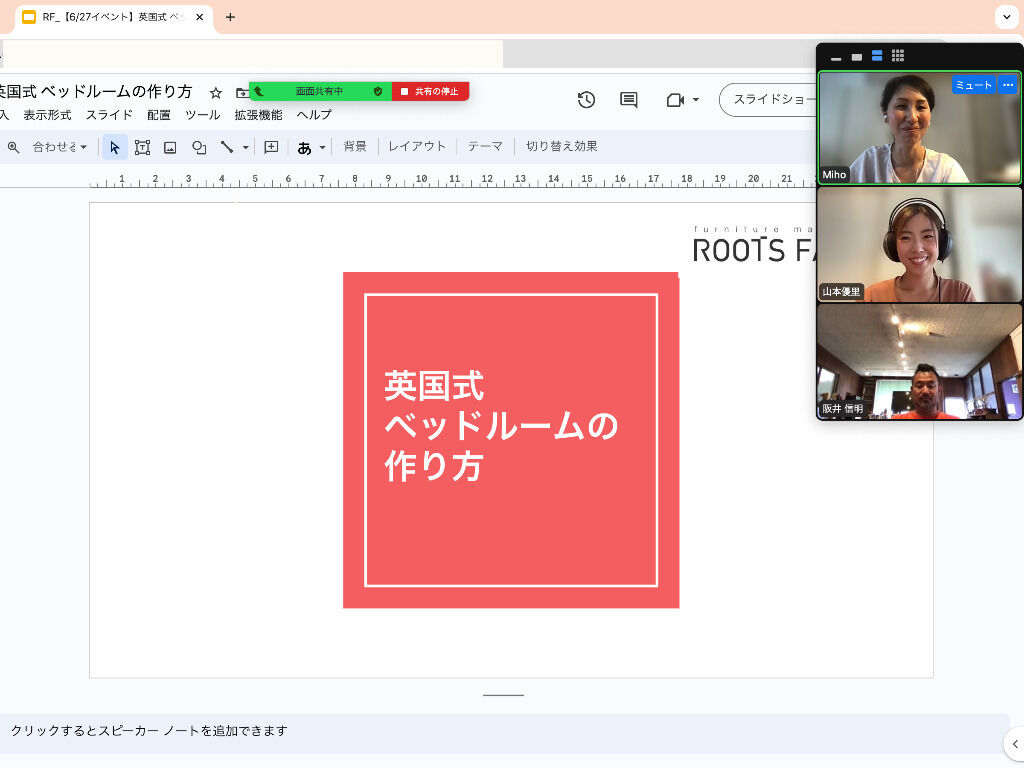The height and width of the screenshot is (768, 1024).
Task: Choose the text box tool
Action: pyautogui.click(x=142, y=147)
